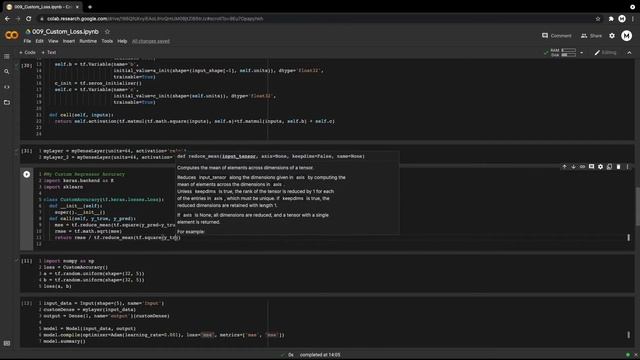Open the Runtime menu

click(x=88, y=41)
